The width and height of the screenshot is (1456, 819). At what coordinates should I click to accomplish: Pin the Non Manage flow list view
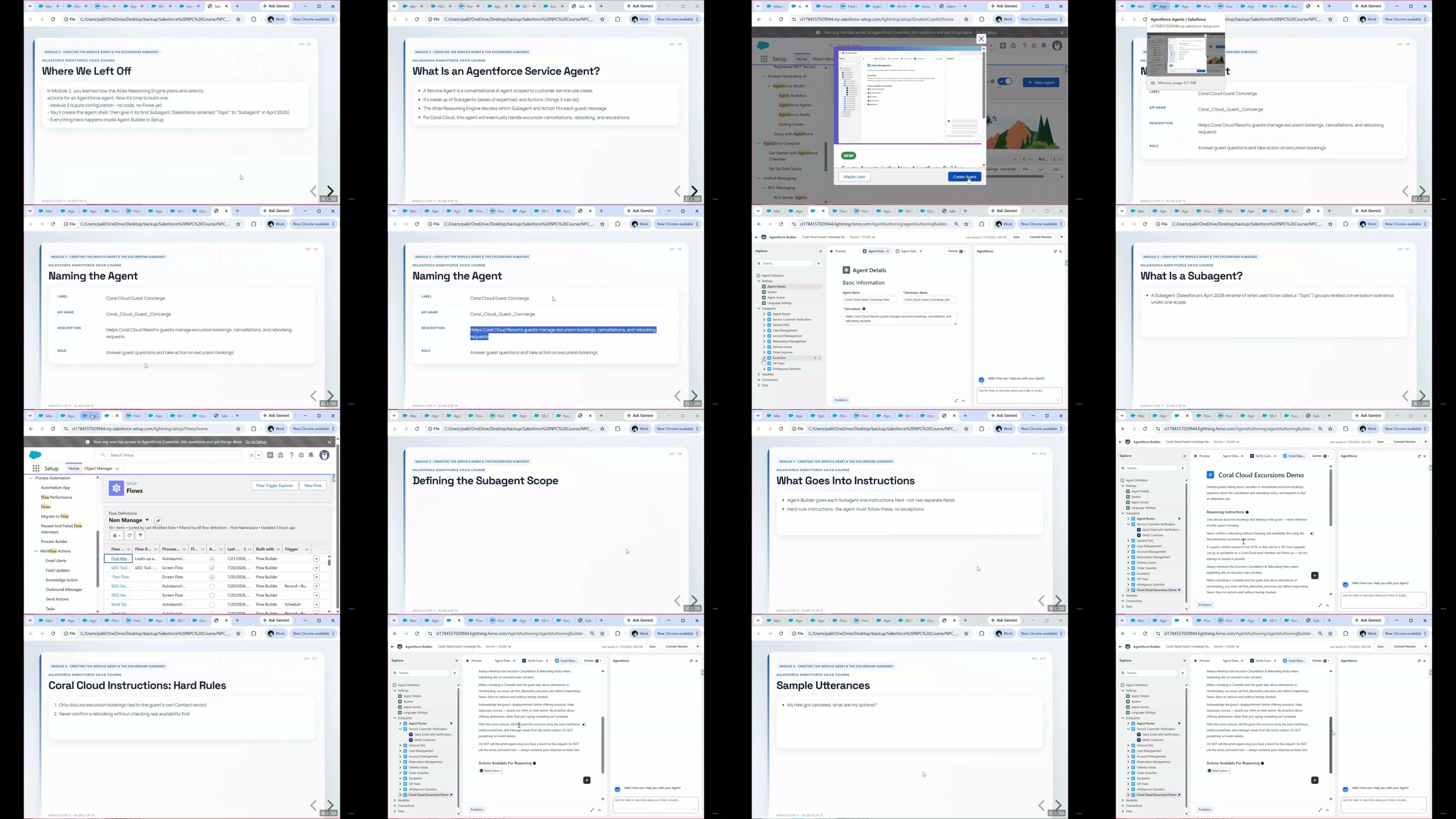(158, 521)
